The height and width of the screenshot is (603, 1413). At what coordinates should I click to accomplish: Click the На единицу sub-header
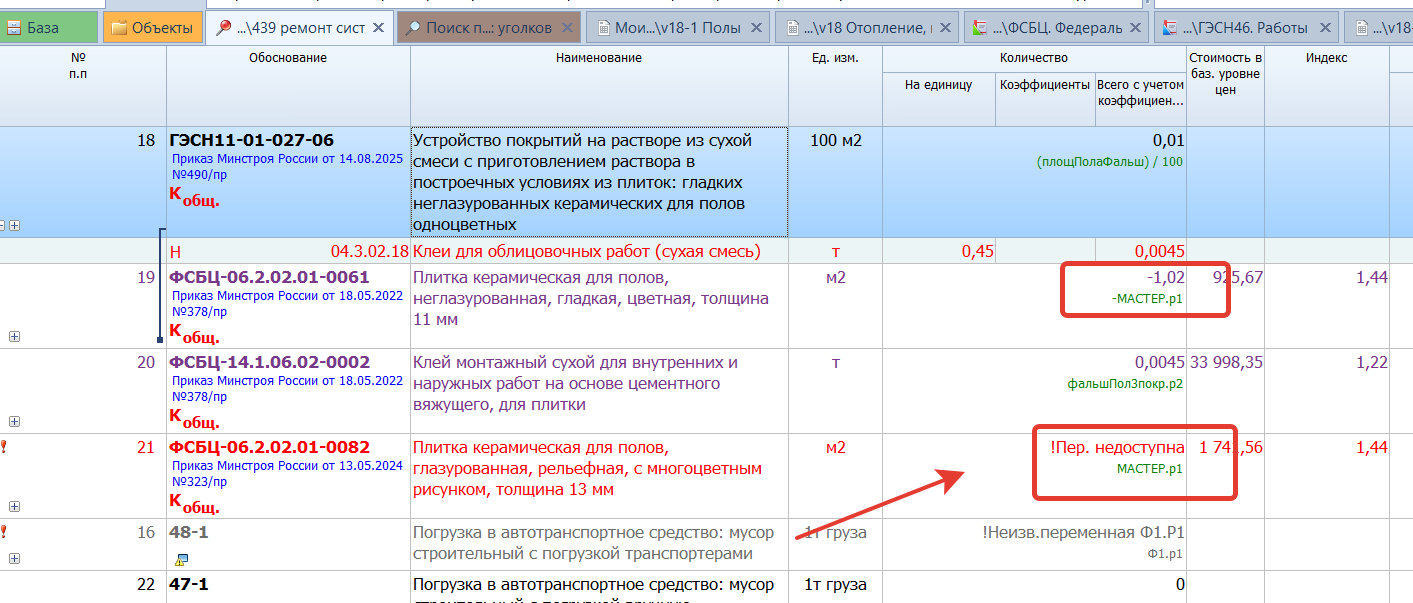939,99
